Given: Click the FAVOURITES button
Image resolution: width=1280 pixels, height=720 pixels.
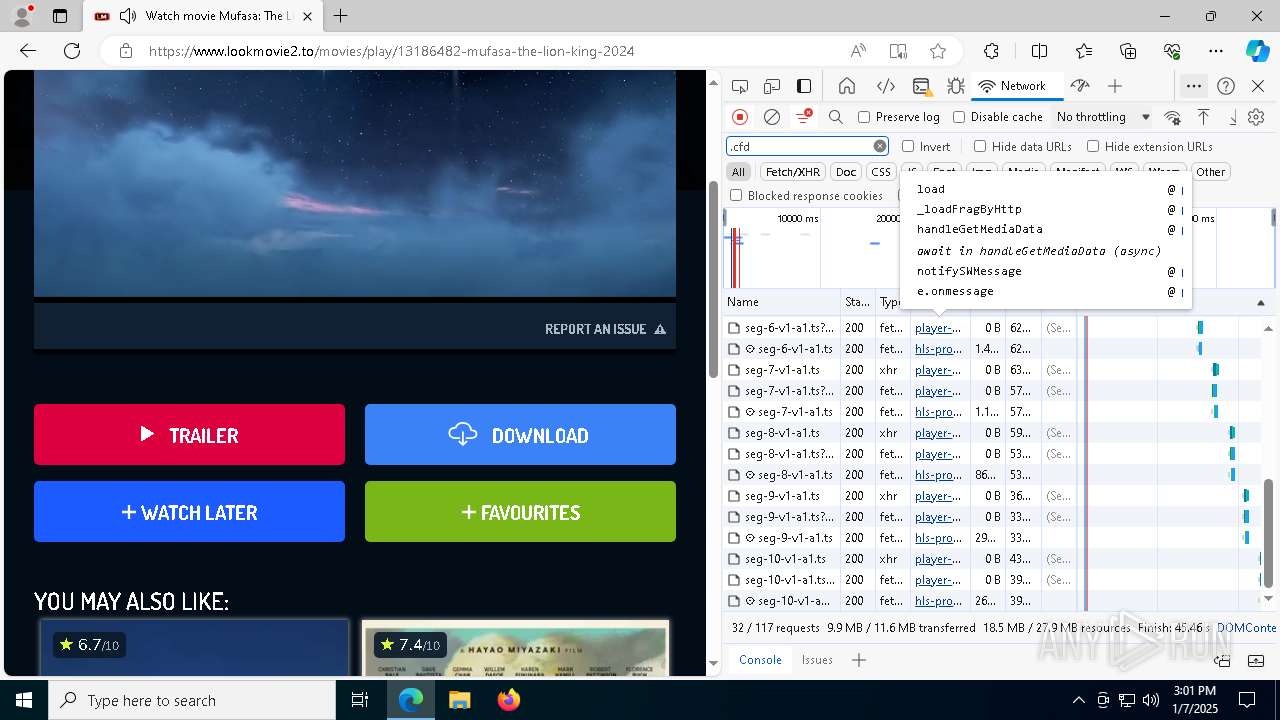Looking at the screenshot, I should pos(520,511).
